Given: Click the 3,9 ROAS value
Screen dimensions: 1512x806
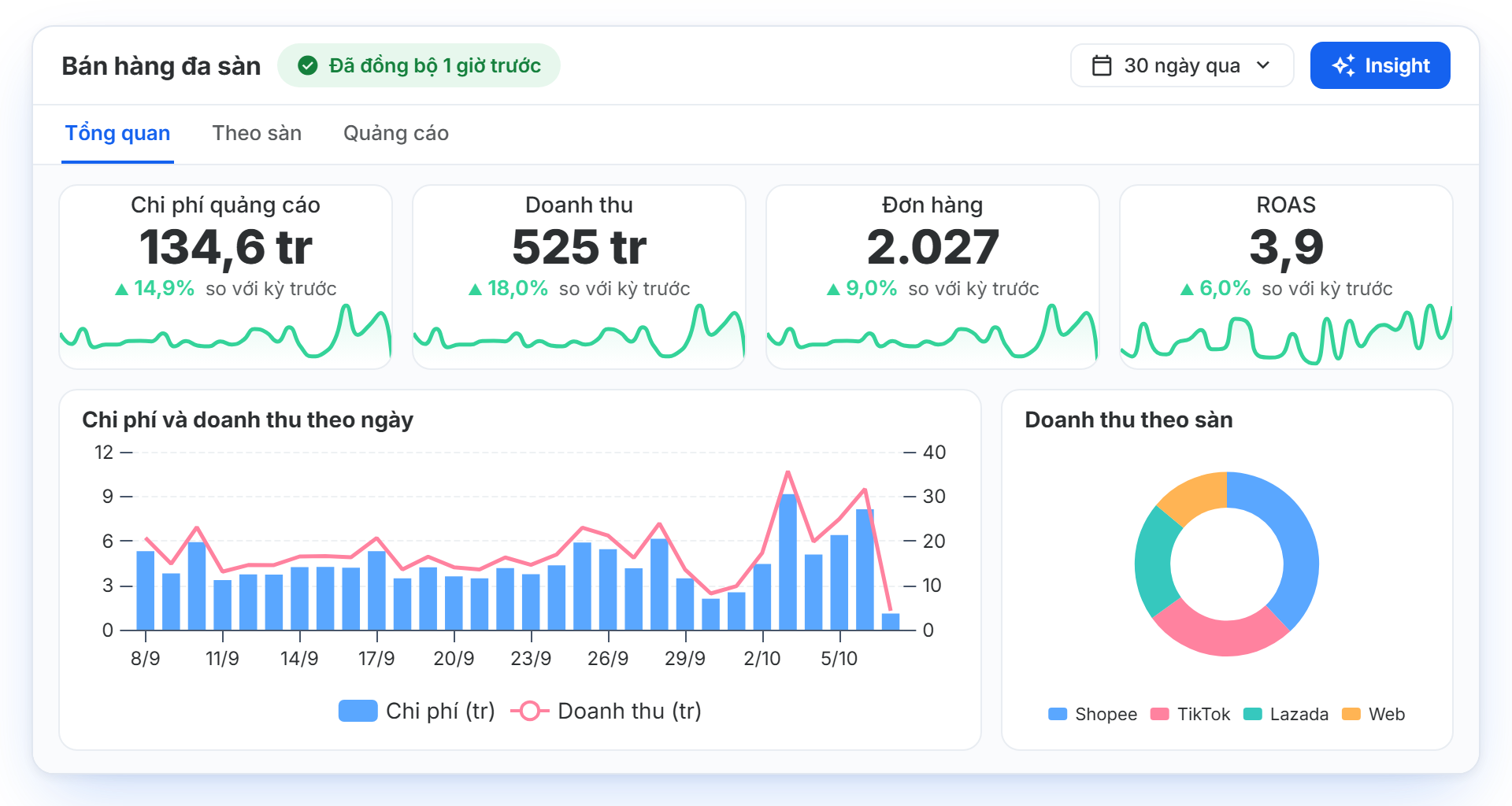Looking at the screenshot, I should (x=1286, y=247).
